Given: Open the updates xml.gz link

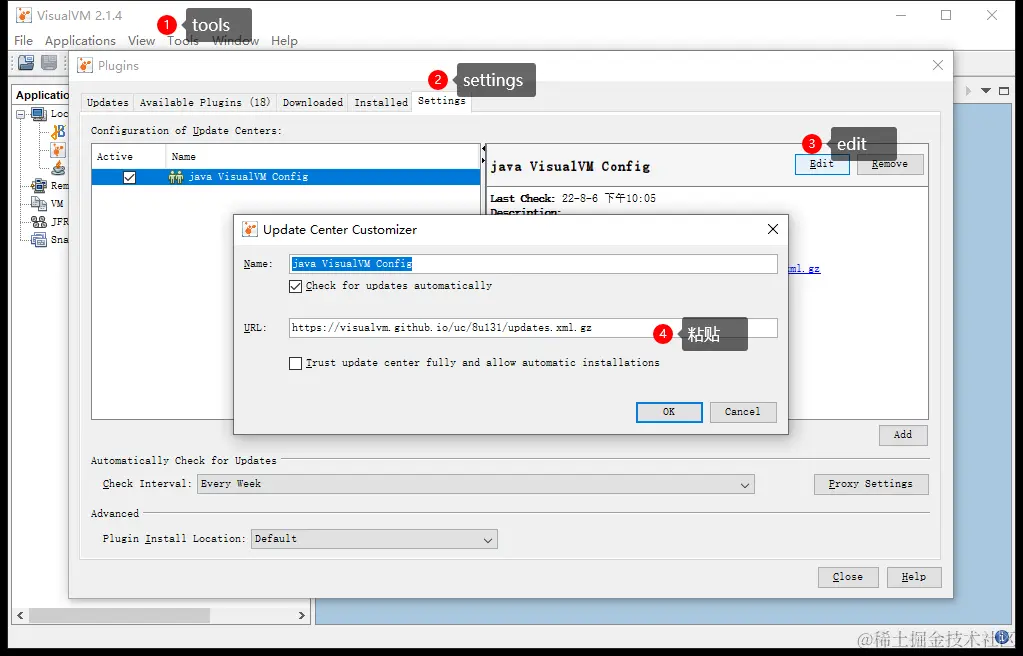Looking at the screenshot, I should (804, 268).
